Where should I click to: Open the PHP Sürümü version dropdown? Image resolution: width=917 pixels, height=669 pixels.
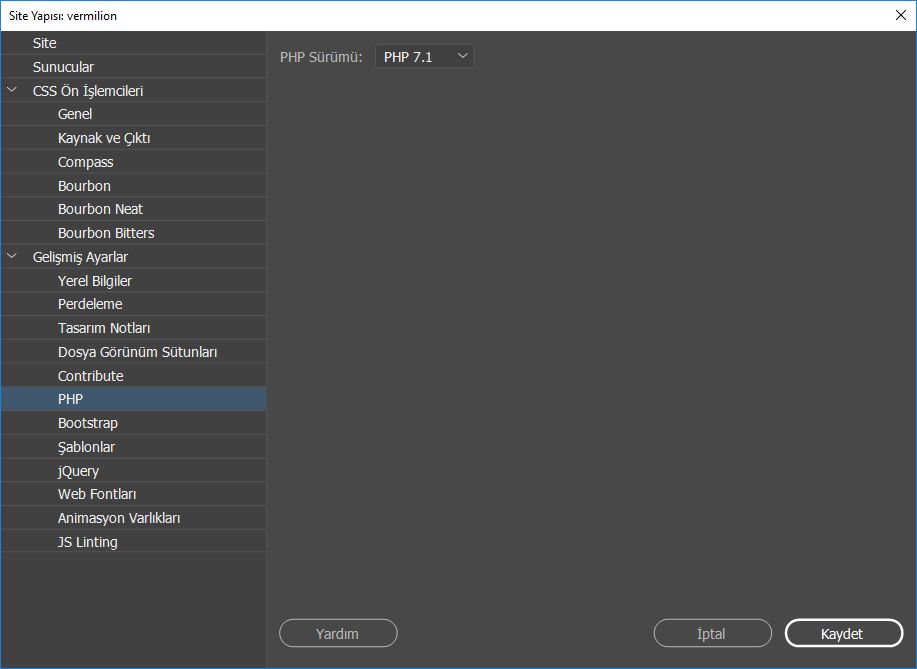(x=424, y=57)
